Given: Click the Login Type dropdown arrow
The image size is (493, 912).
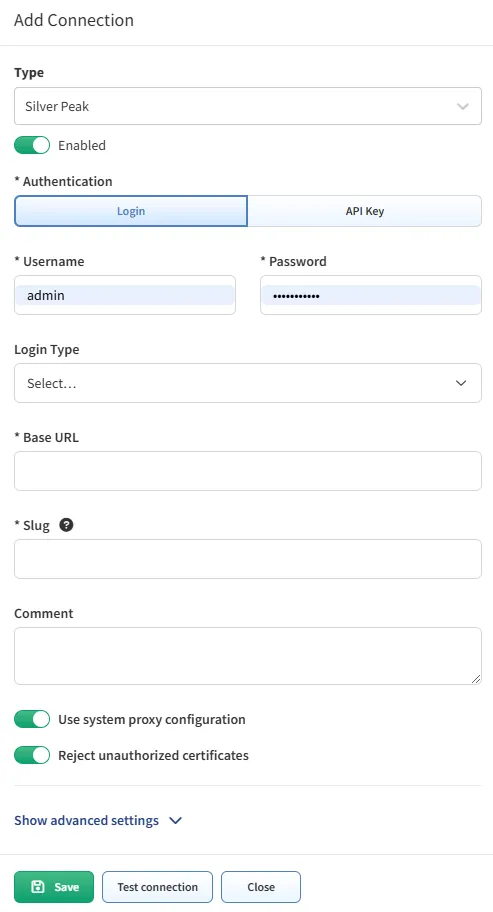Looking at the screenshot, I should point(461,383).
